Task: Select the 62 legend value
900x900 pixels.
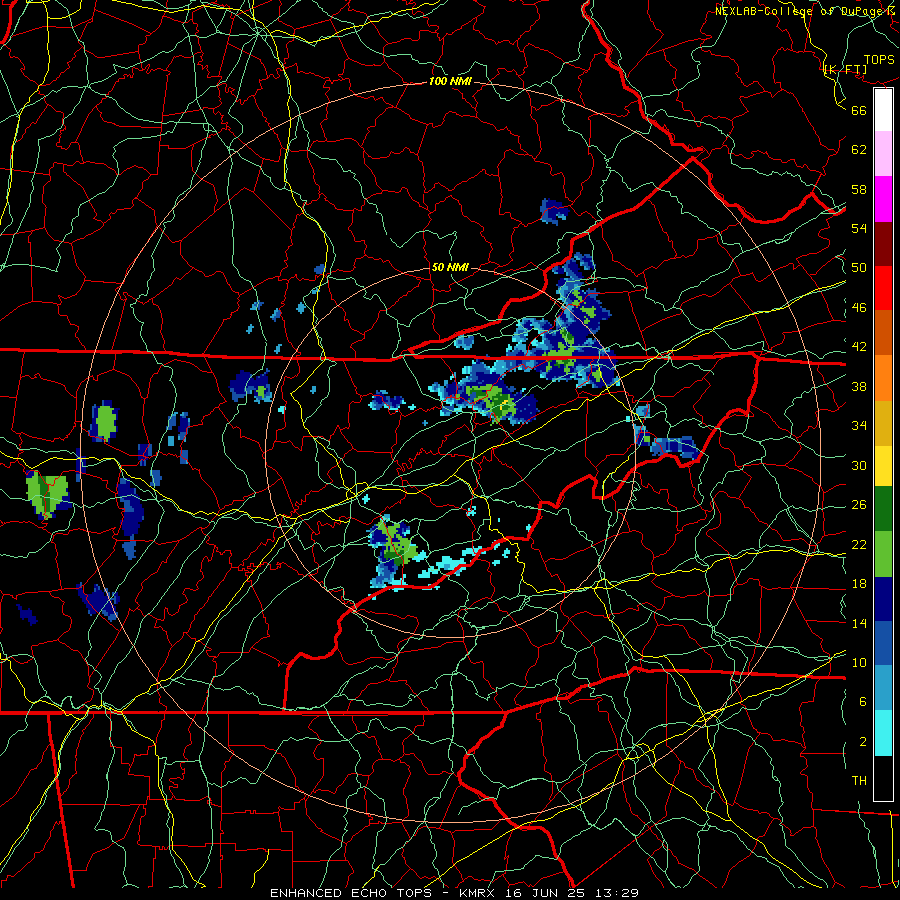Action: click(x=859, y=150)
